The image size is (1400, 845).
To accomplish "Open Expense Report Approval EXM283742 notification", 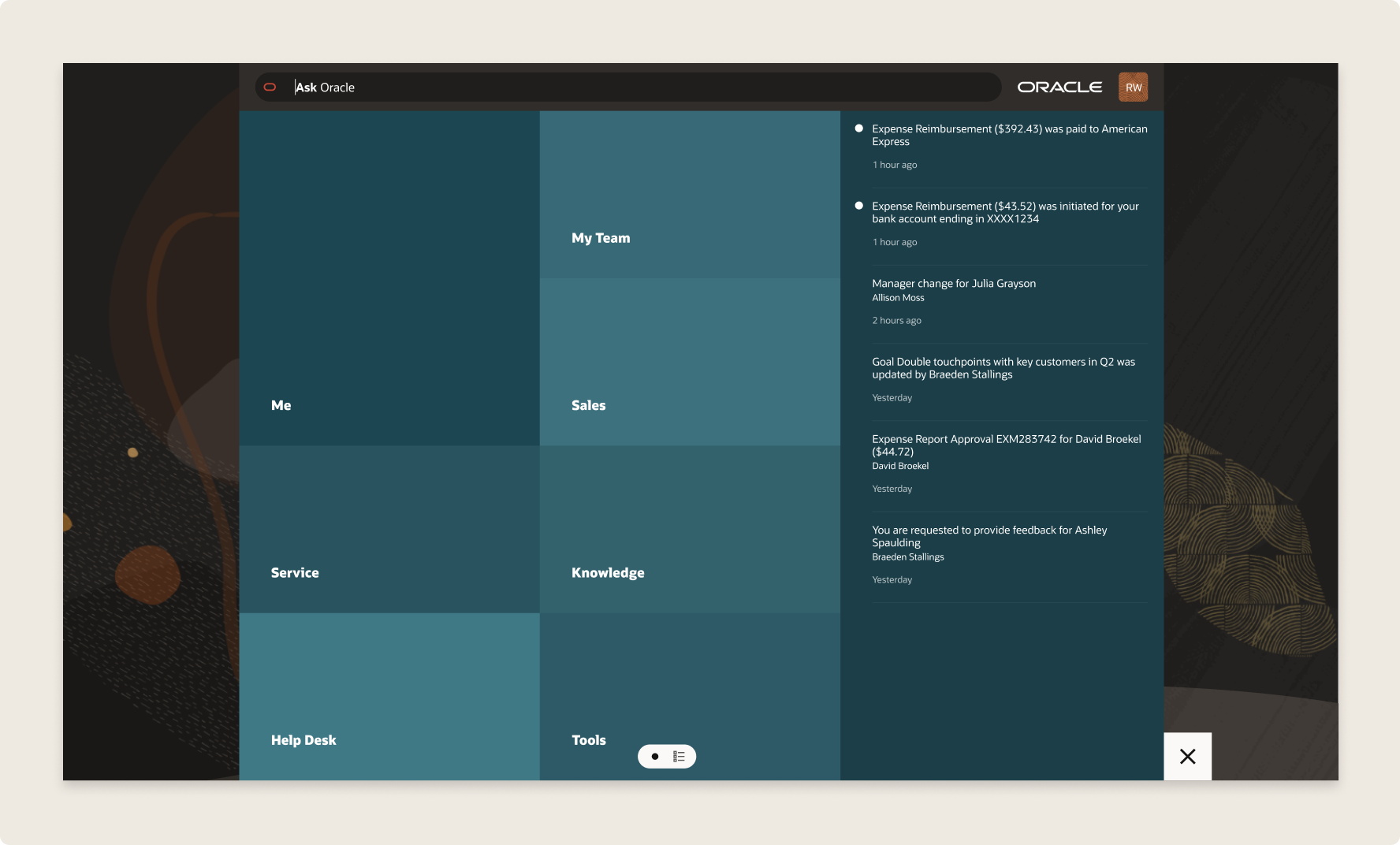I will point(1006,445).
